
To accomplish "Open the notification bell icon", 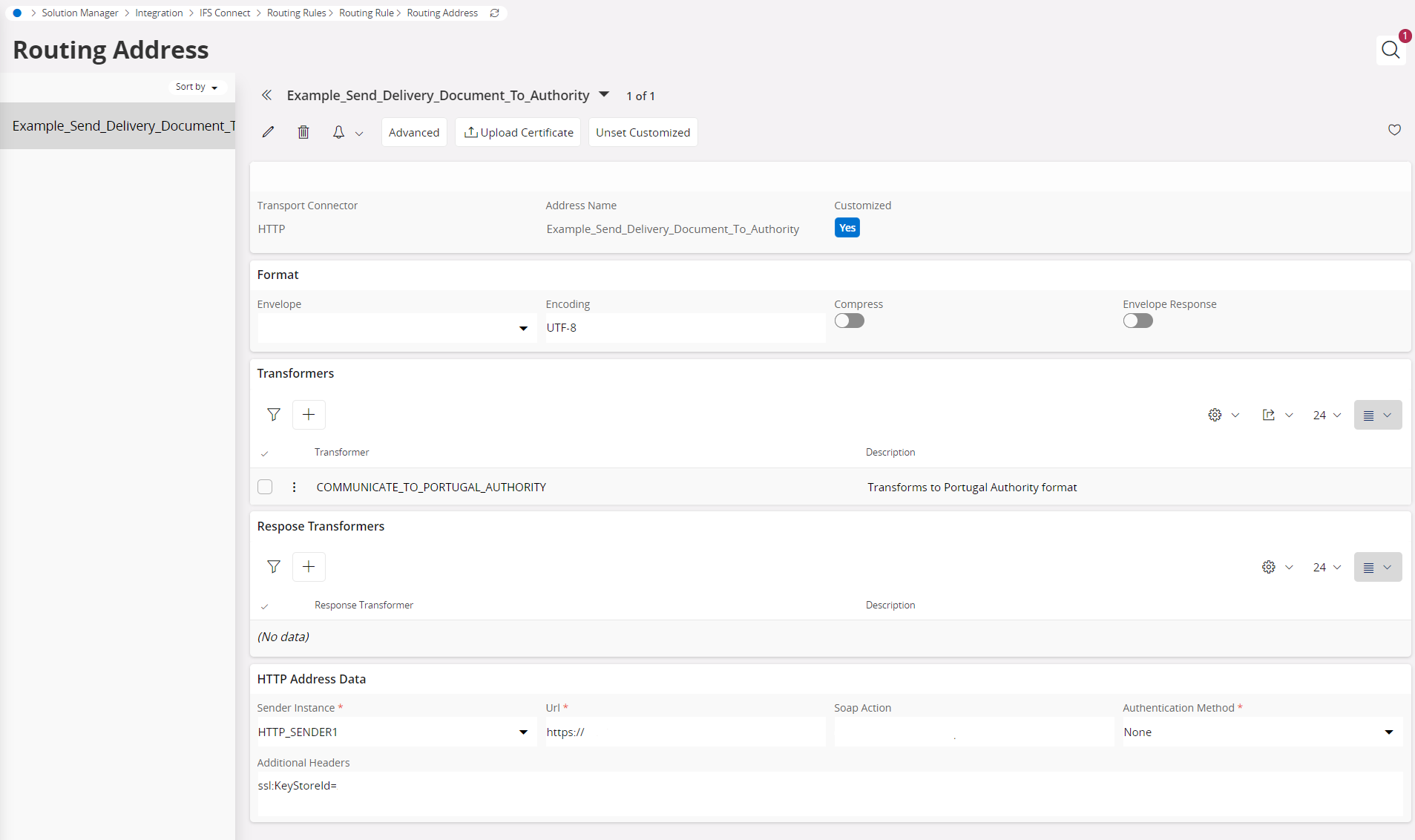I will point(339,132).
